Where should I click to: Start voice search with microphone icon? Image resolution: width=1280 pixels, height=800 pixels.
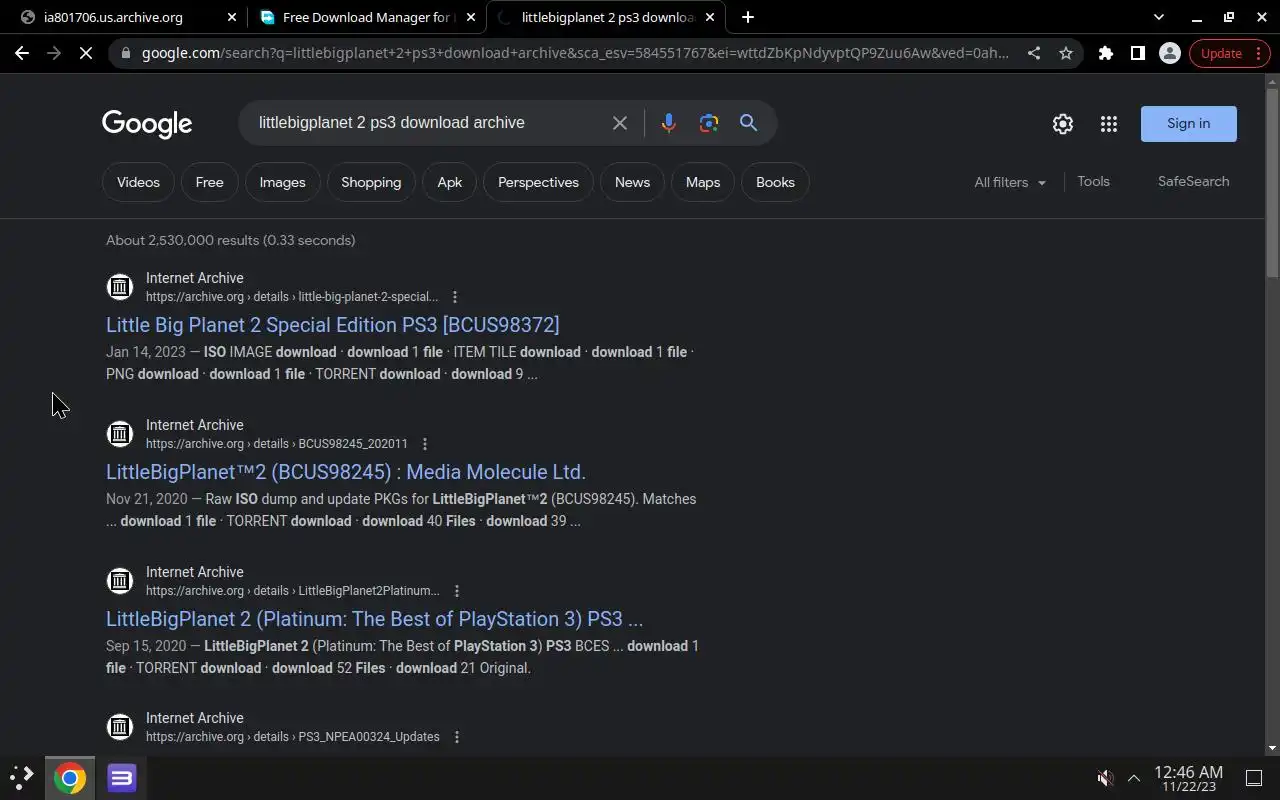668,123
